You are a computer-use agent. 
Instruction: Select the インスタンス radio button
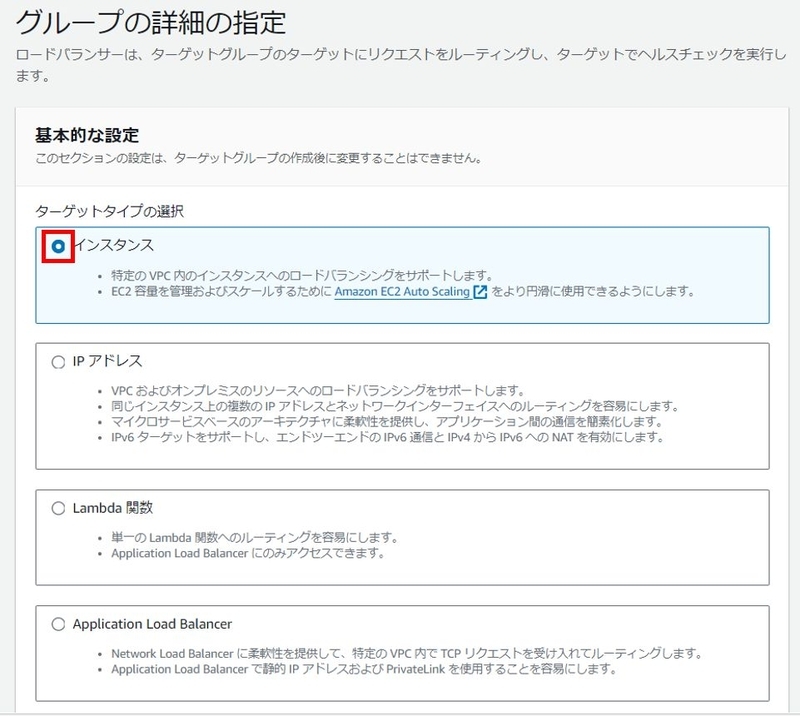click(58, 246)
